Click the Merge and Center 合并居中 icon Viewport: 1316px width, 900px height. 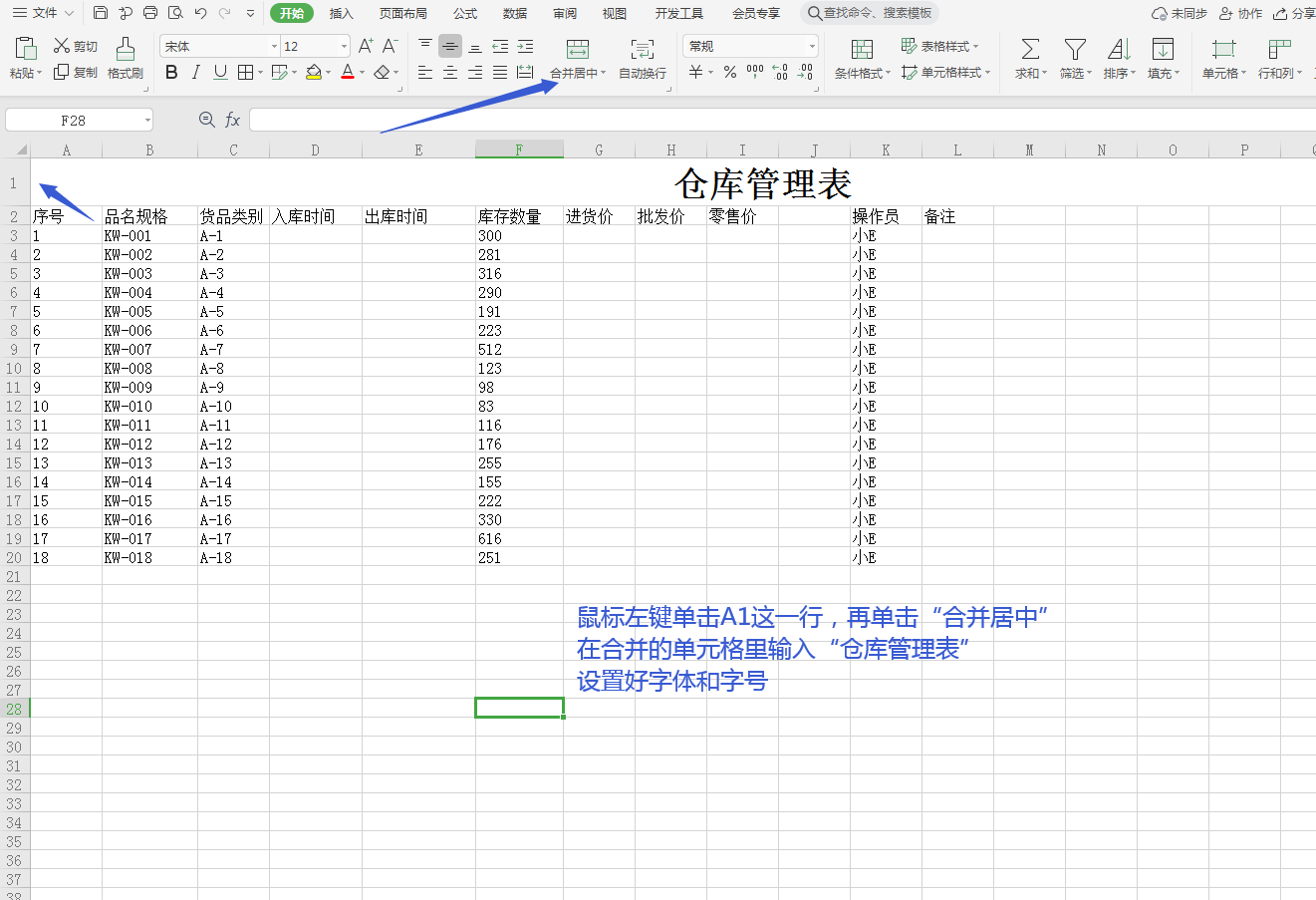coord(578,49)
